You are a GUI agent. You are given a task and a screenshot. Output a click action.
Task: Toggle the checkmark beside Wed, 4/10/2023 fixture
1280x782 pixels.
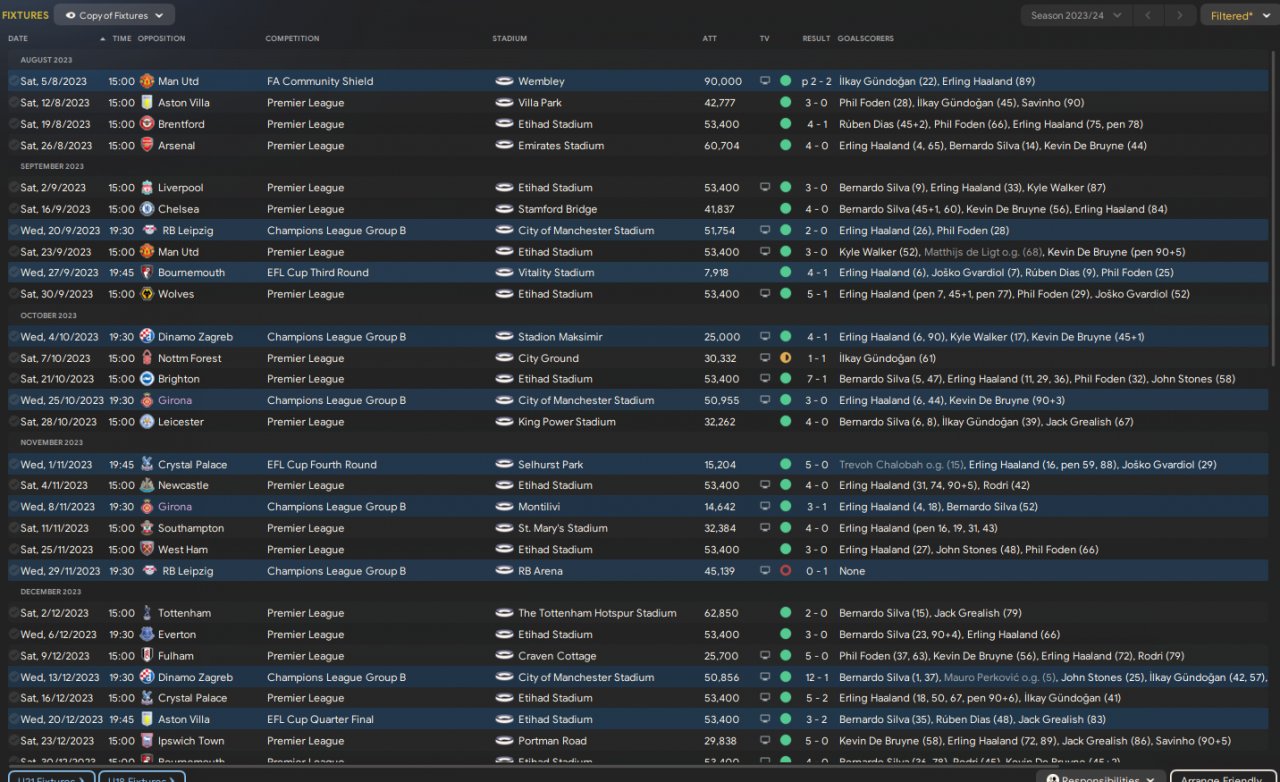pyautogui.click(x=14, y=337)
